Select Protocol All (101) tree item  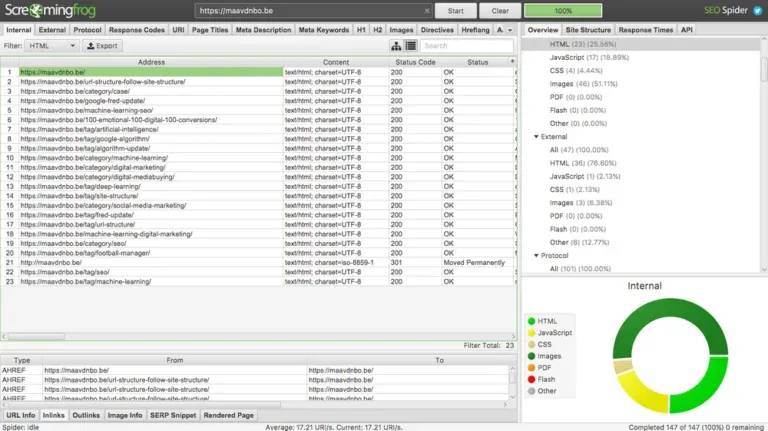(580, 269)
